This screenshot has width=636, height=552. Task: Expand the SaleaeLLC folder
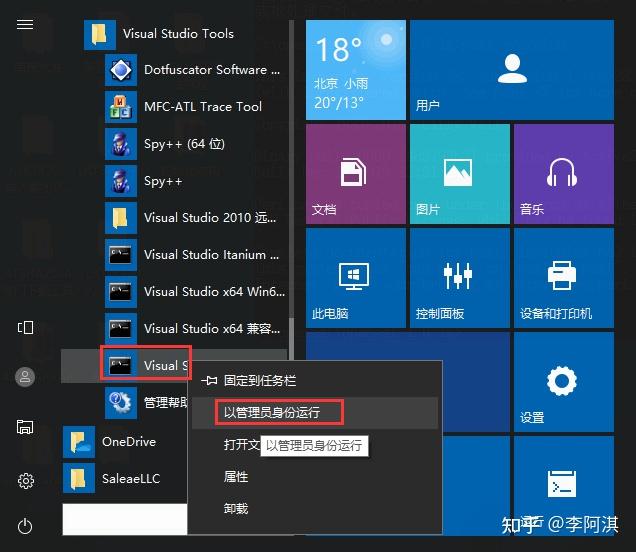pos(124,479)
